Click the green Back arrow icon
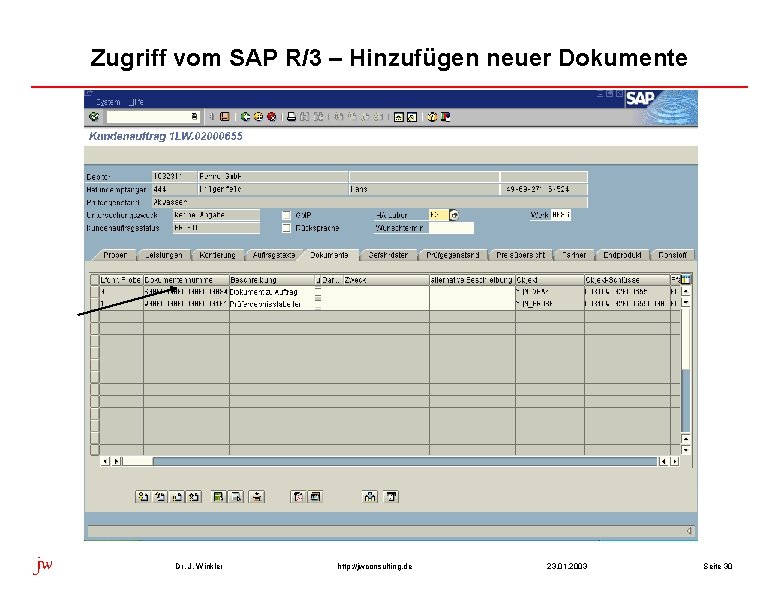 tap(245, 117)
